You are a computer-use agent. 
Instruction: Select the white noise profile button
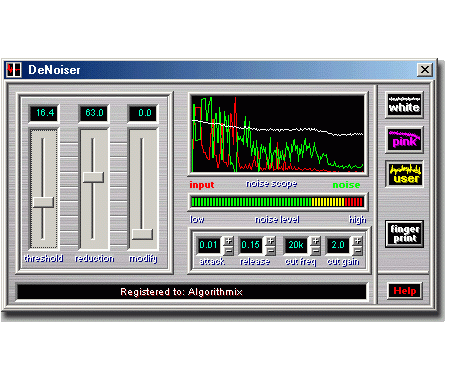(x=404, y=105)
